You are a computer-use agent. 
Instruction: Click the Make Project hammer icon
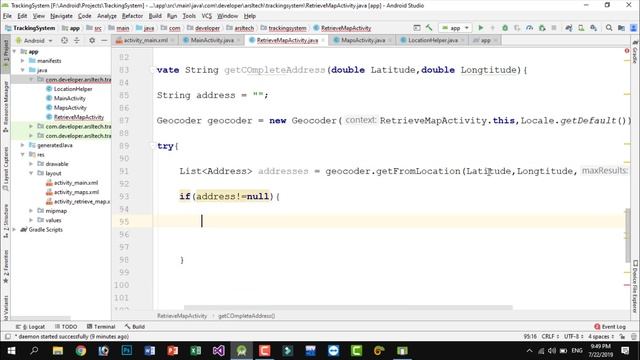point(429,28)
